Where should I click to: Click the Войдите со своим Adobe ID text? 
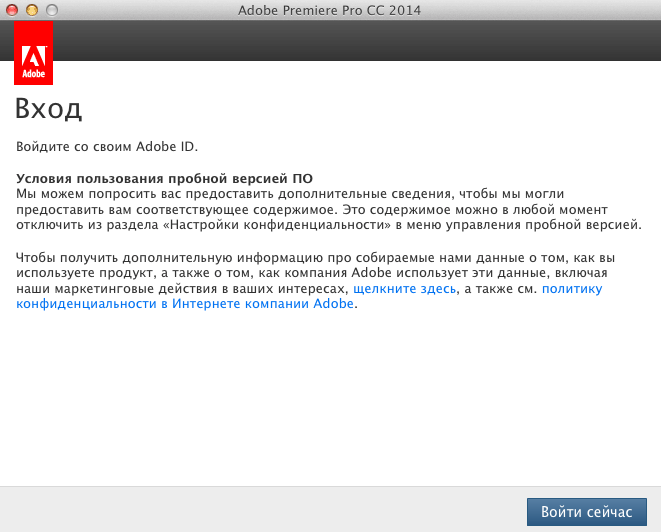107,147
